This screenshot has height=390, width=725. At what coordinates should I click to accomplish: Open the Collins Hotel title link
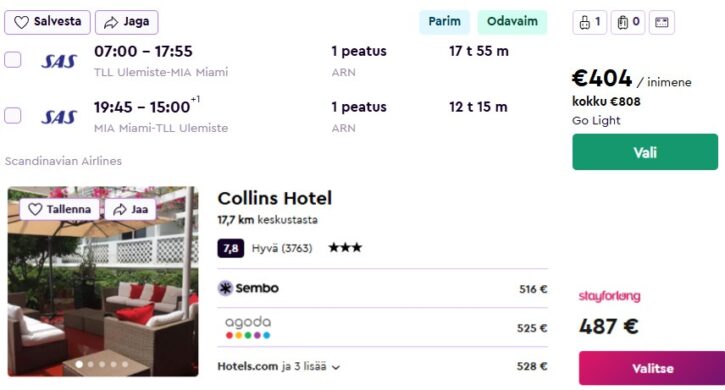[x=275, y=198]
